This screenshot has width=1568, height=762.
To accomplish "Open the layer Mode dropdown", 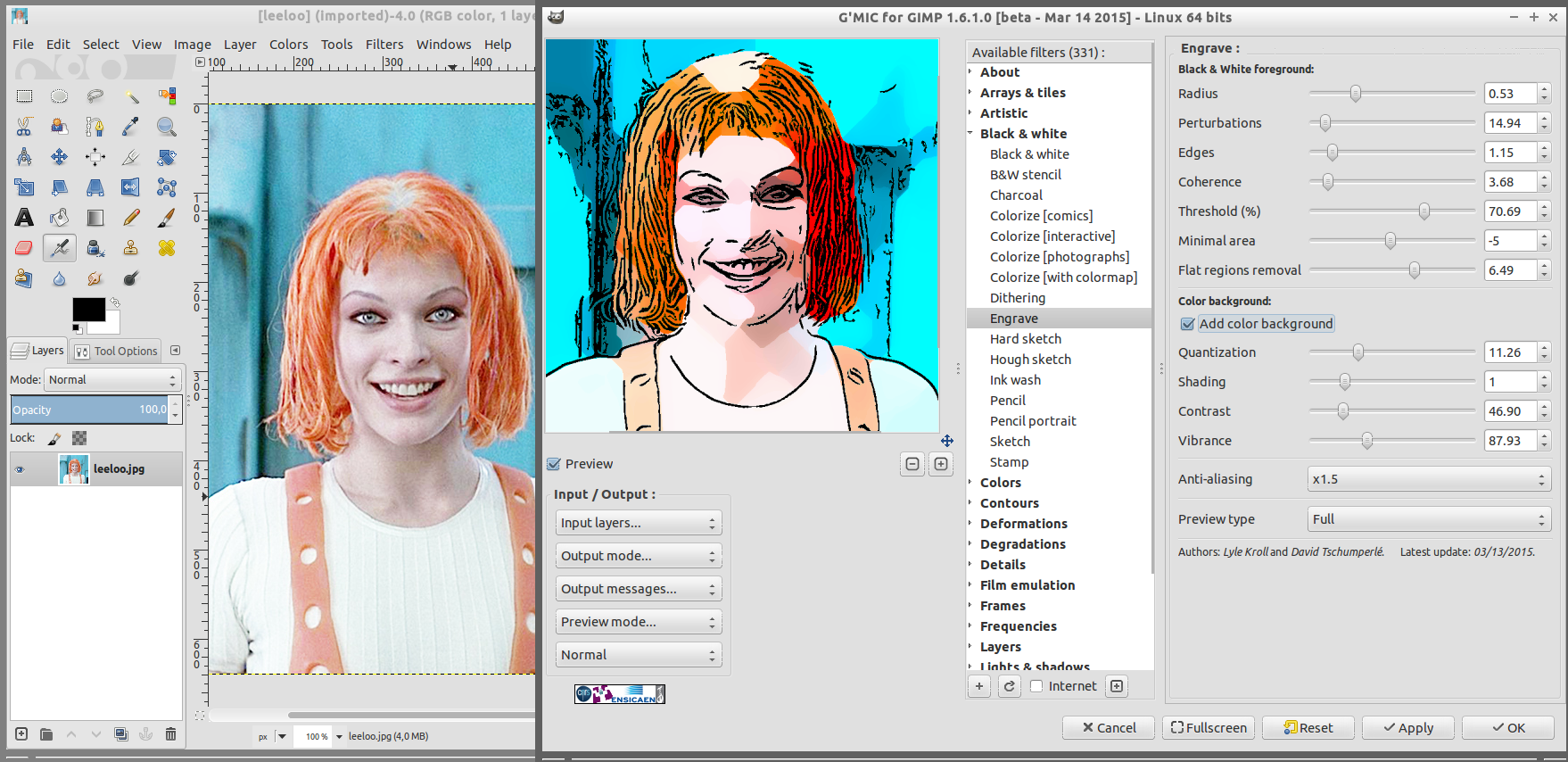I will coord(113,380).
